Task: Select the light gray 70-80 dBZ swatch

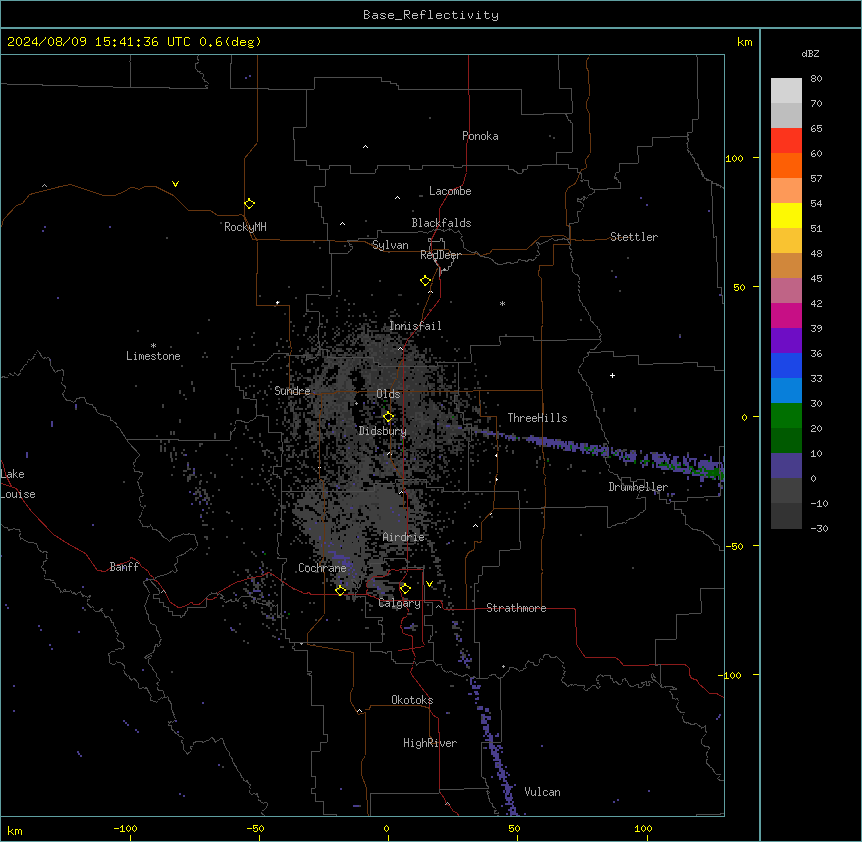Action: 786,91
